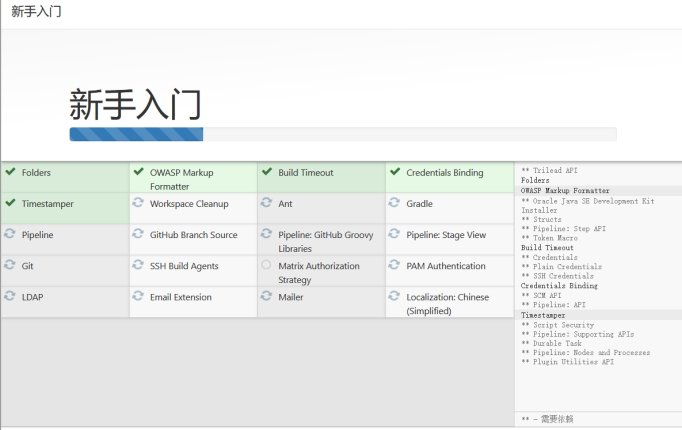This screenshot has width=682, height=430.
Task: Click the green checkmark beside Folders
Action: [10, 172]
